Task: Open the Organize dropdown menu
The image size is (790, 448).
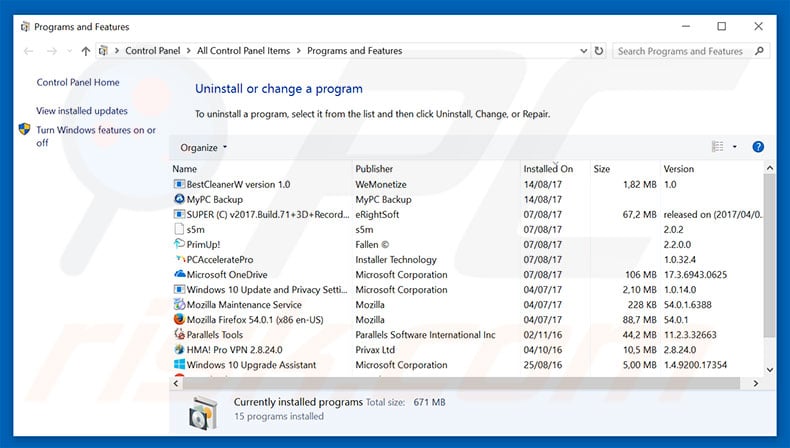Action: [204, 148]
